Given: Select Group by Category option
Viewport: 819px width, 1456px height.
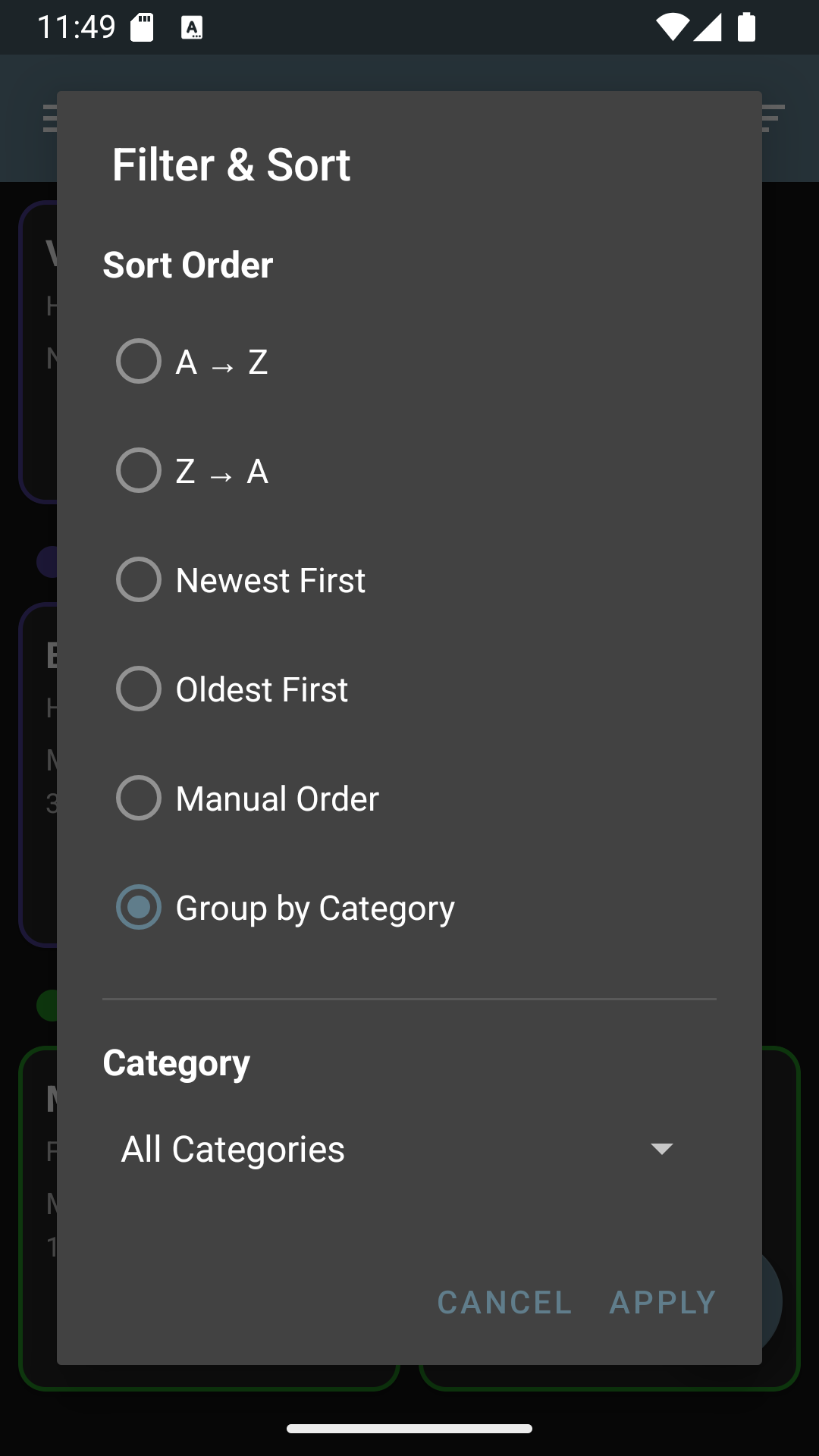Looking at the screenshot, I should [138, 906].
